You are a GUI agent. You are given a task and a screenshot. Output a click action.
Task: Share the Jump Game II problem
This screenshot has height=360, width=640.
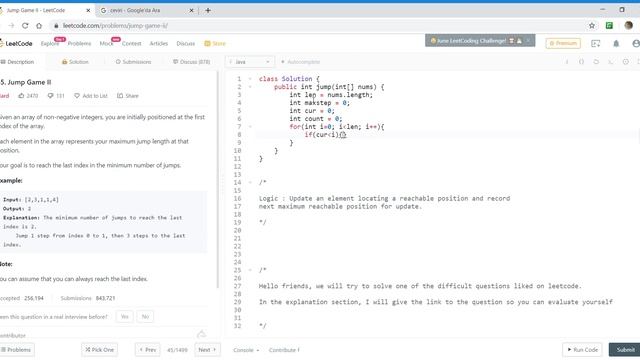(128, 96)
